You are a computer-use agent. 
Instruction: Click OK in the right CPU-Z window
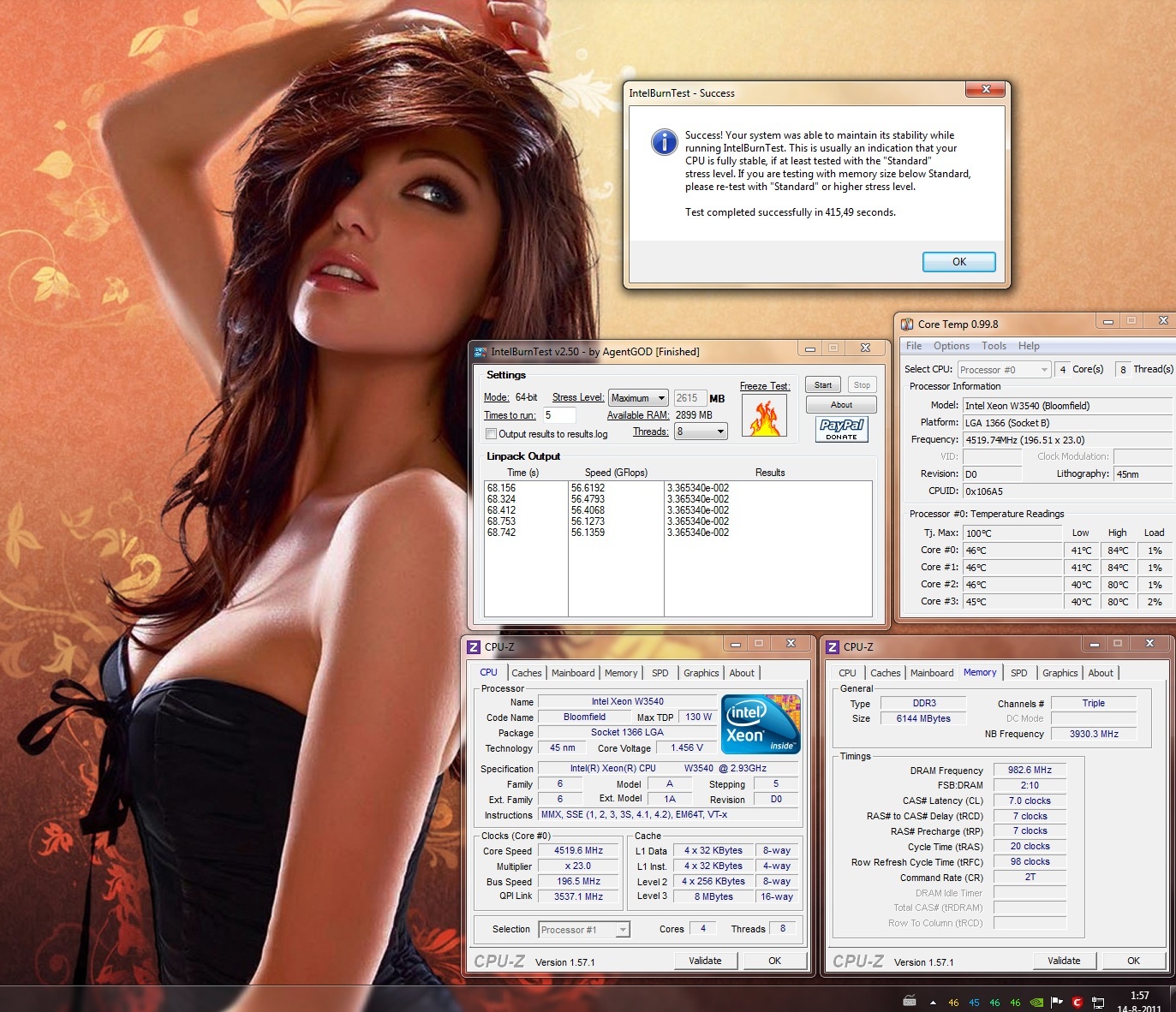click(1133, 961)
